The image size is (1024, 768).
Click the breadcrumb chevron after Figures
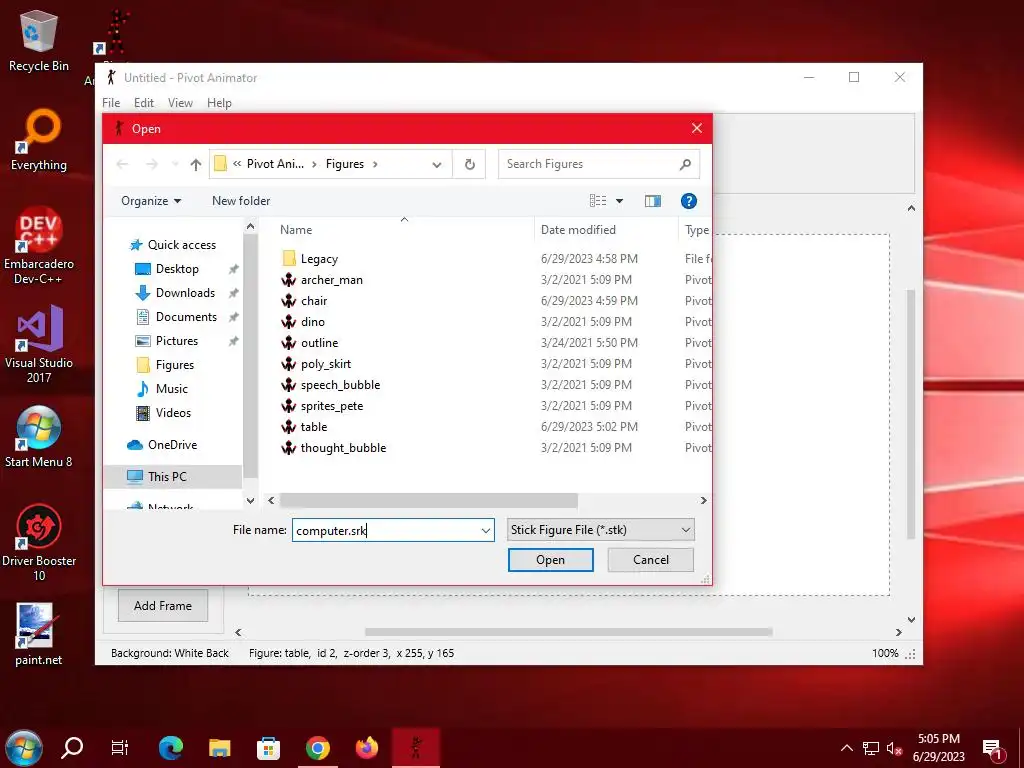coord(375,164)
